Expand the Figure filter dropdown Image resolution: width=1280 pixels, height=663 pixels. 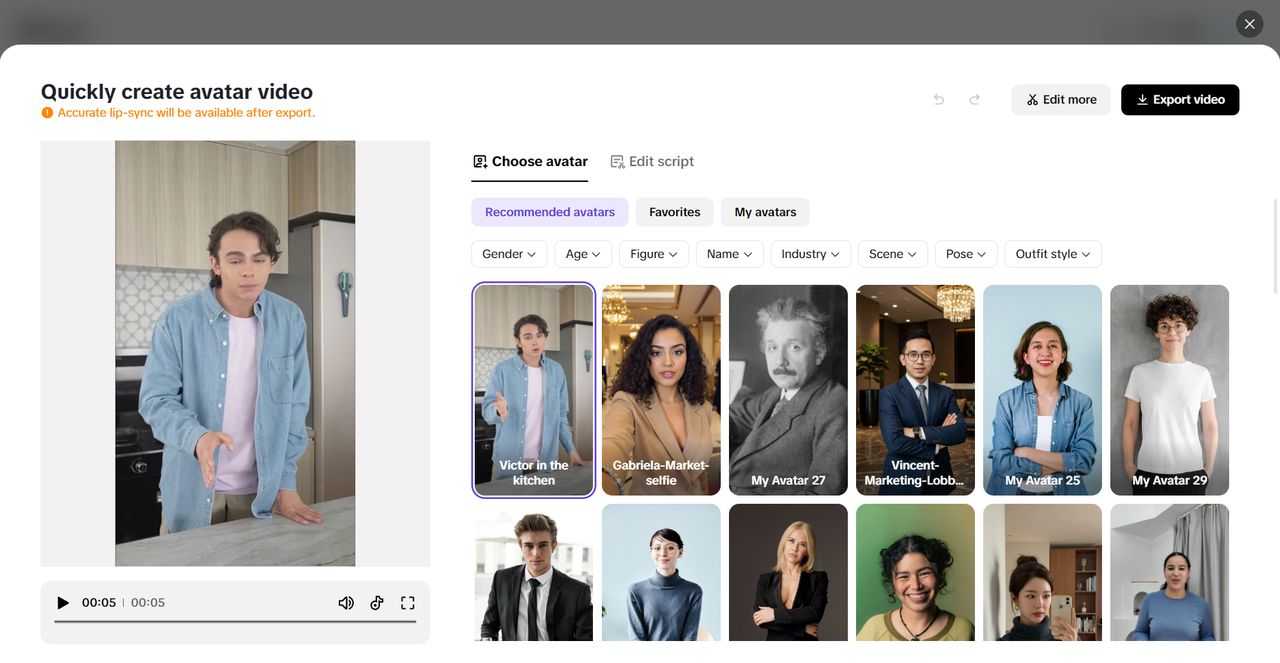point(654,254)
